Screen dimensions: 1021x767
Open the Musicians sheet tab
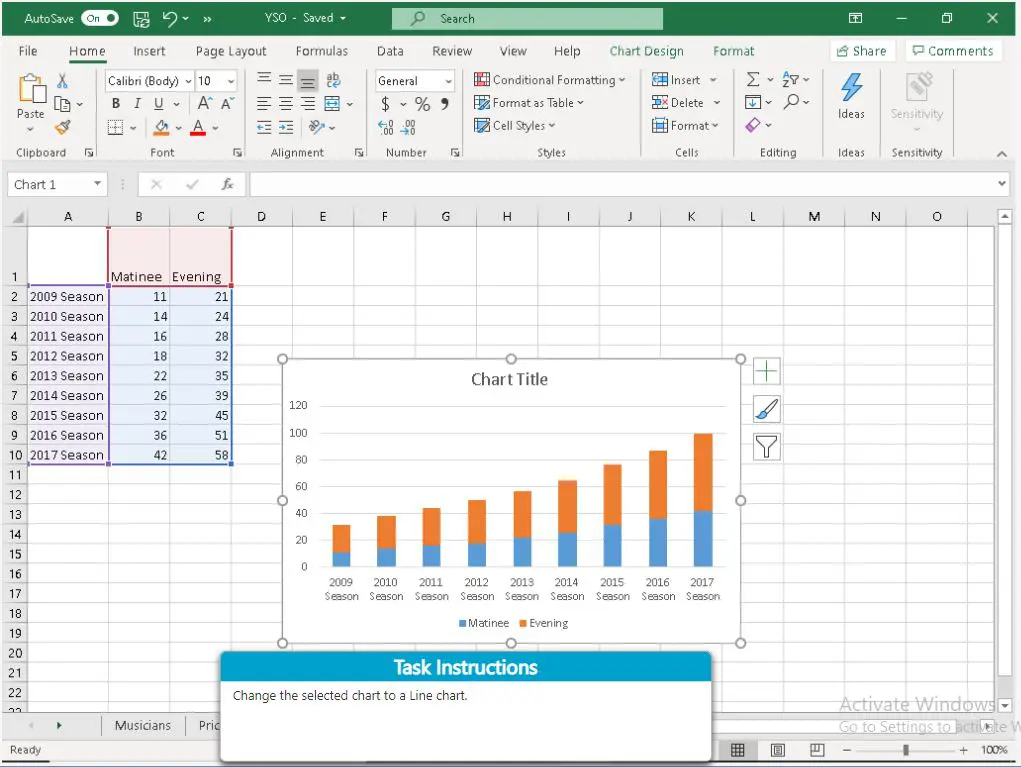(143, 725)
